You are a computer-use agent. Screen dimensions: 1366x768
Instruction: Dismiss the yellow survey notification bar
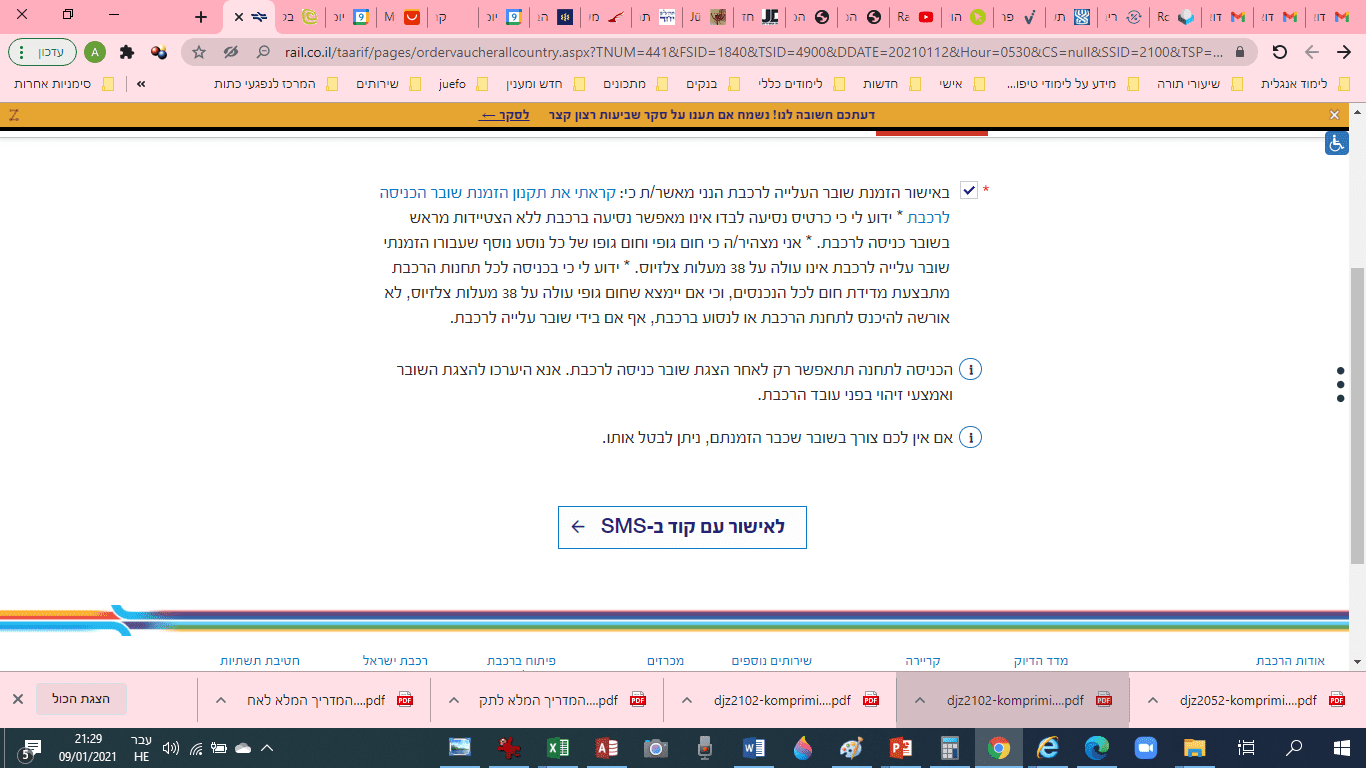point(1334,115)
